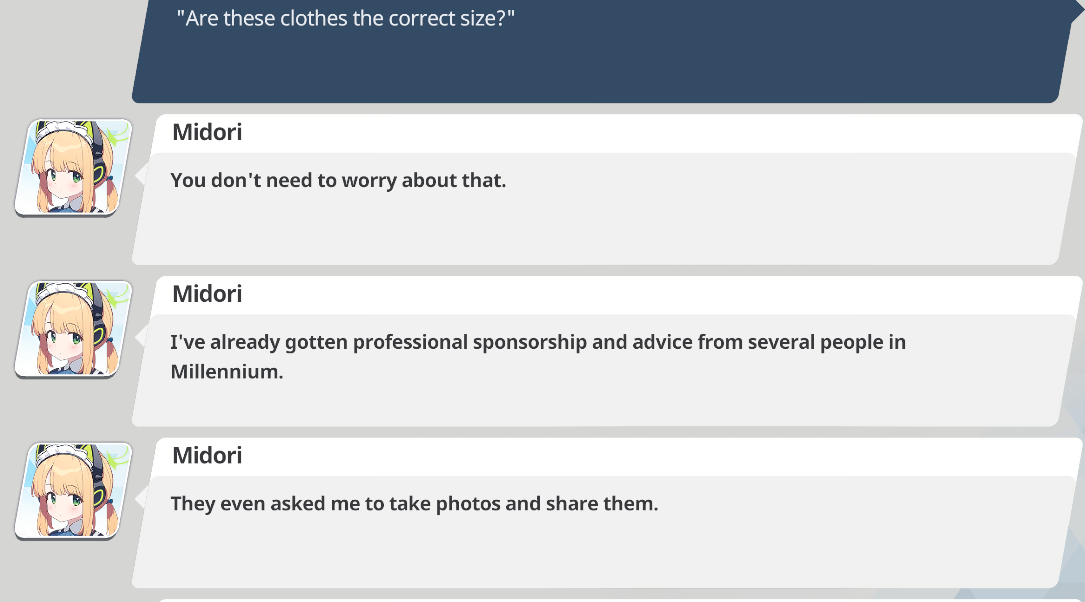This screenshot has width=1085, height=602.
Task: Click the speech bubble tail of the first message
Action: click(x=142, y=177)
